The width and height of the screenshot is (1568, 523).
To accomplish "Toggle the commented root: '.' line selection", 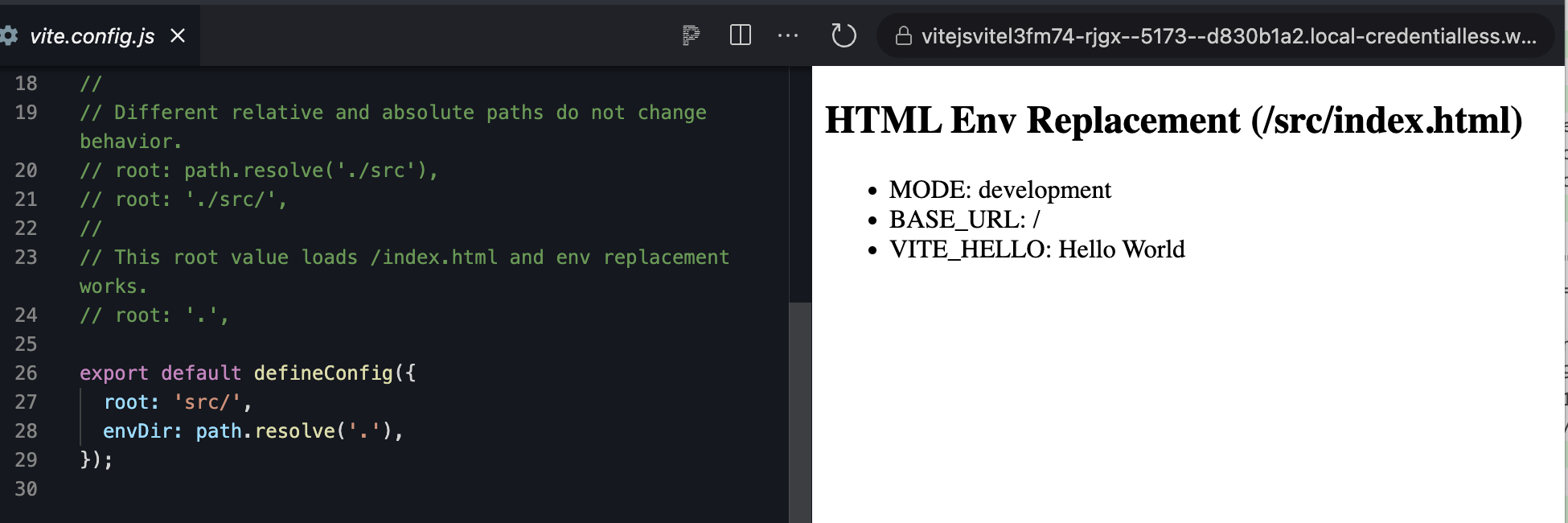I will point(153,315).
